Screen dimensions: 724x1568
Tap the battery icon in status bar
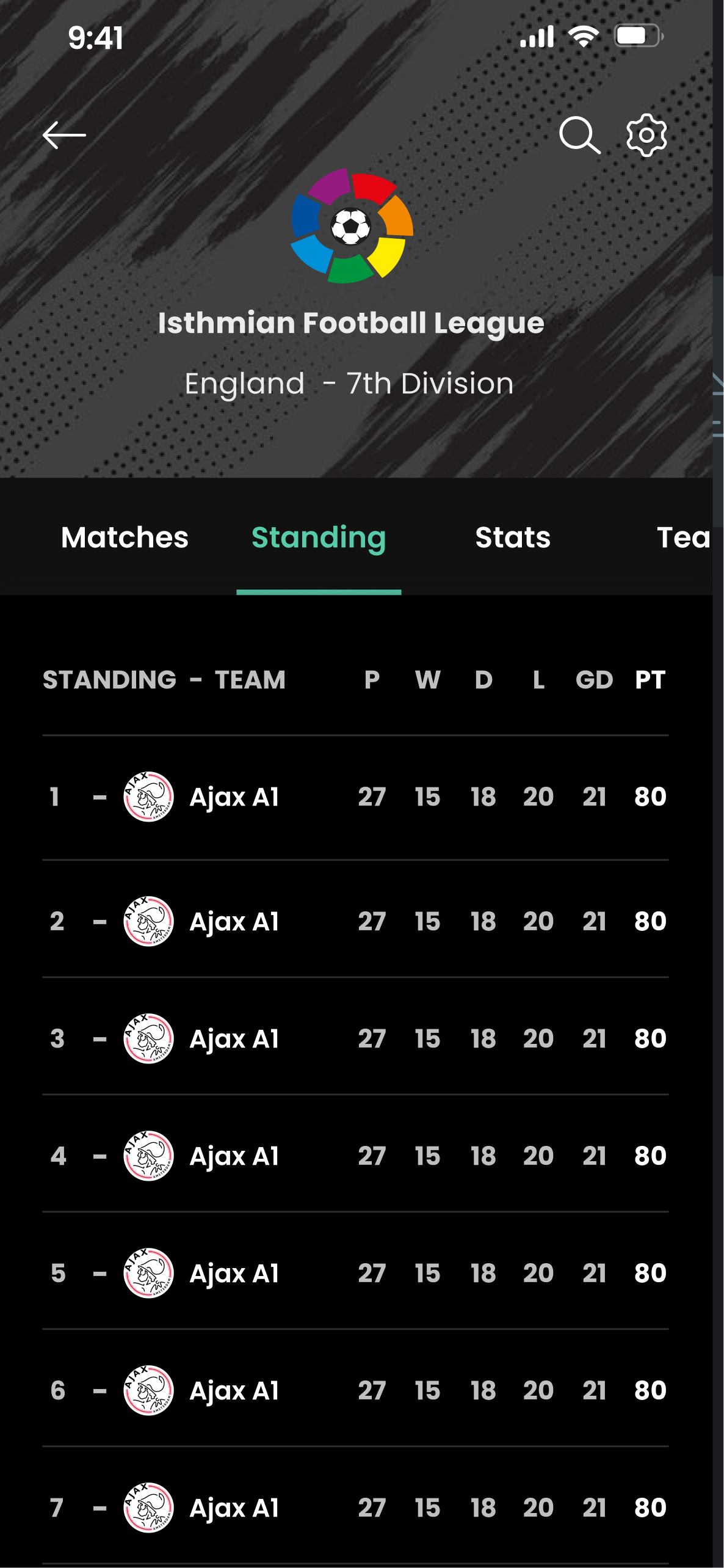pos(638,36)
